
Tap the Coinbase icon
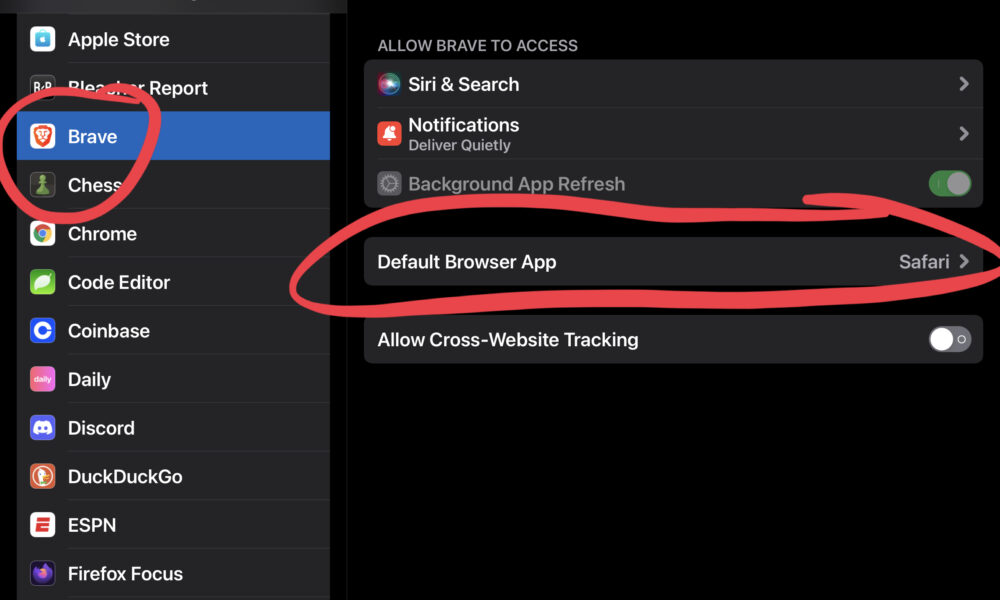coord(43,330)
